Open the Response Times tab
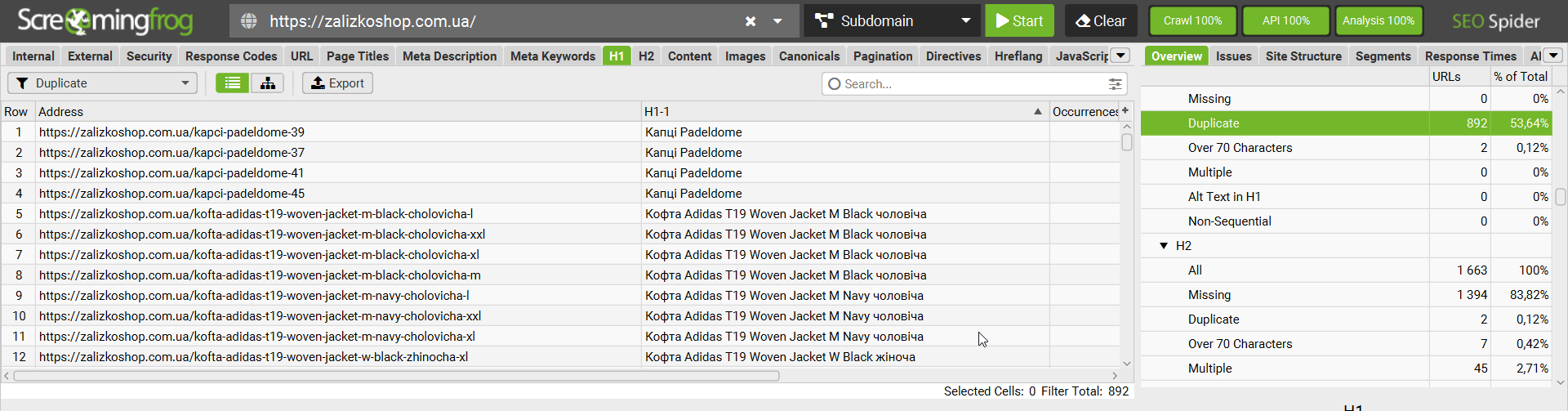Screen dimensions: 1568x411 tap(1471, 56)
